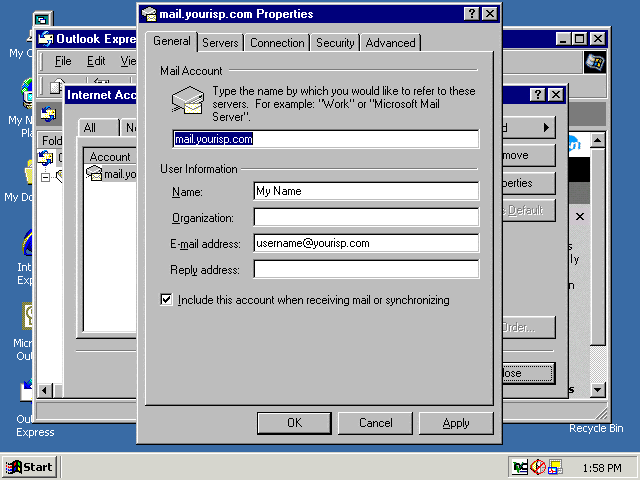Maximize the Outlook Express window
This screenshot has width=640, height=480.
579,39
